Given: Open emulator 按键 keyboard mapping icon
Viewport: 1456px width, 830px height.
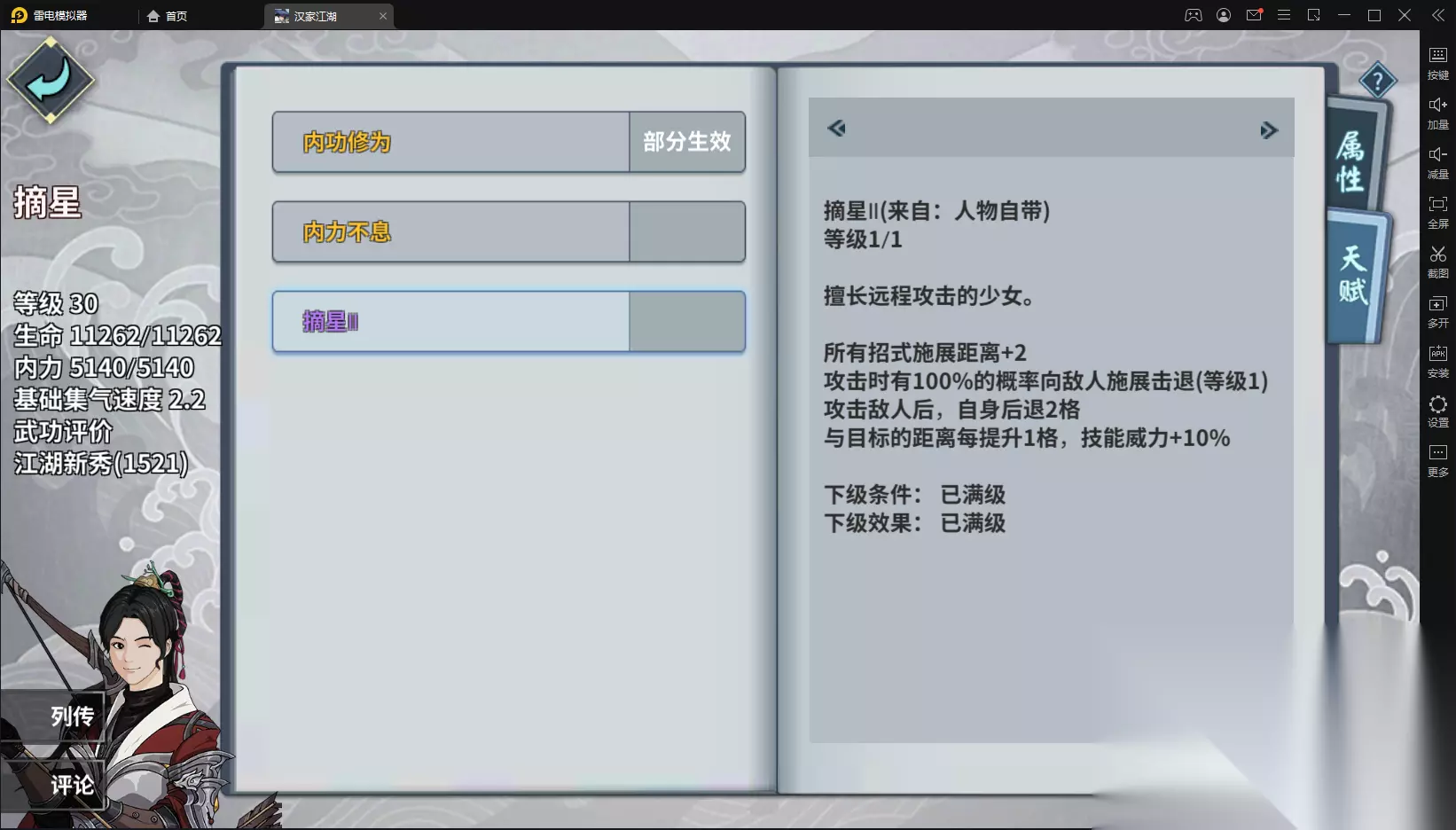Looking at the screenshot, I should tap(1437, 63).
